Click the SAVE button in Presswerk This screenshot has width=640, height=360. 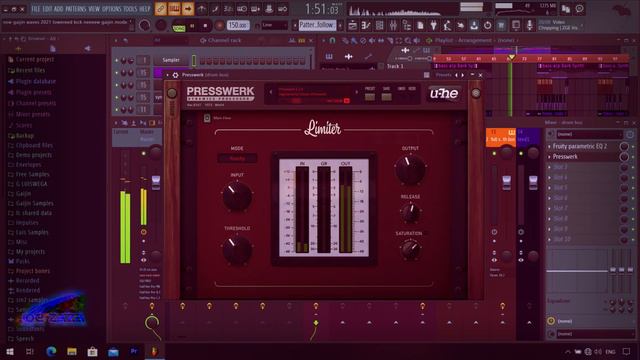386,97
